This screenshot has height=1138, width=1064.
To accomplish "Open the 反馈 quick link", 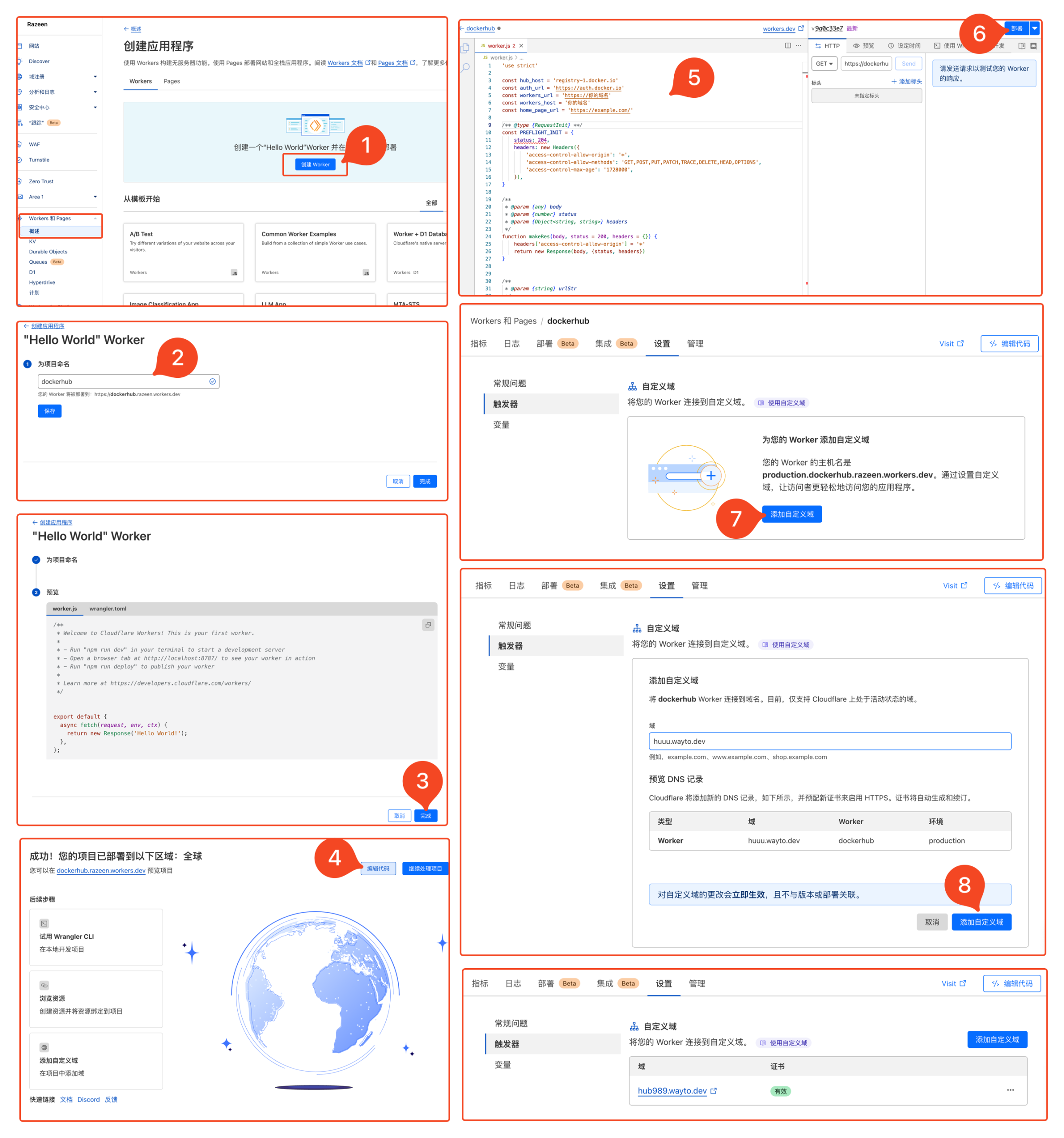I will pyautogui.click(x=111, y=1100).
